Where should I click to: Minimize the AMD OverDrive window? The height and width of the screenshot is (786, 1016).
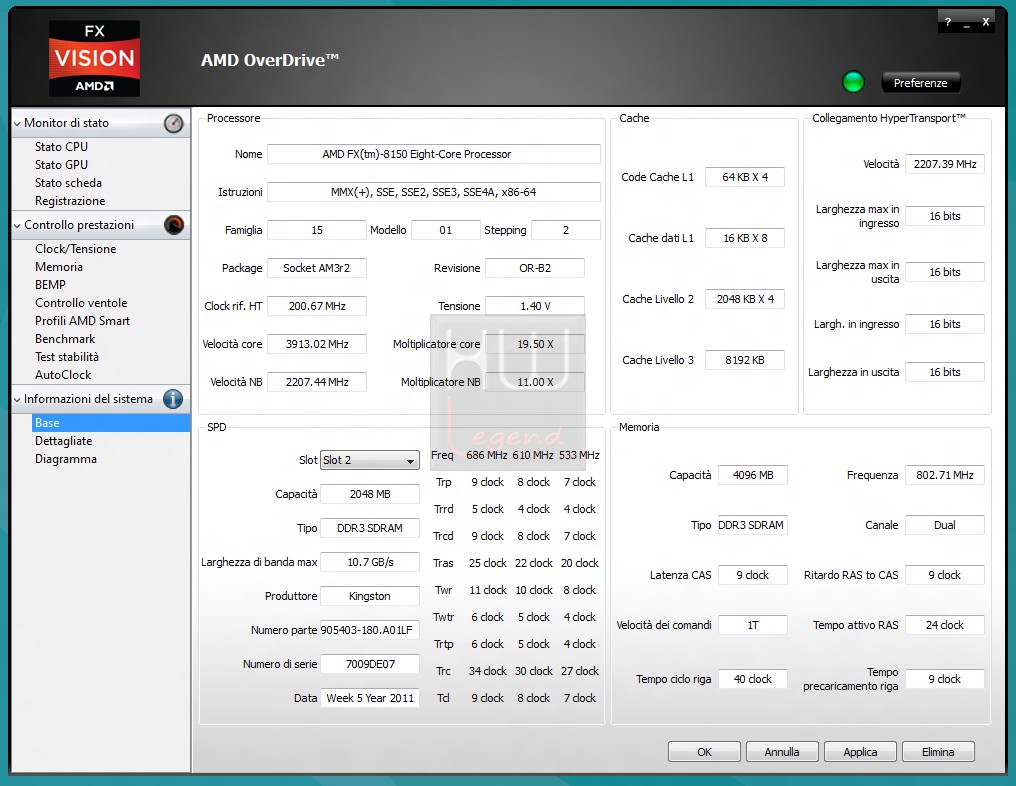[x=966, y=23]
